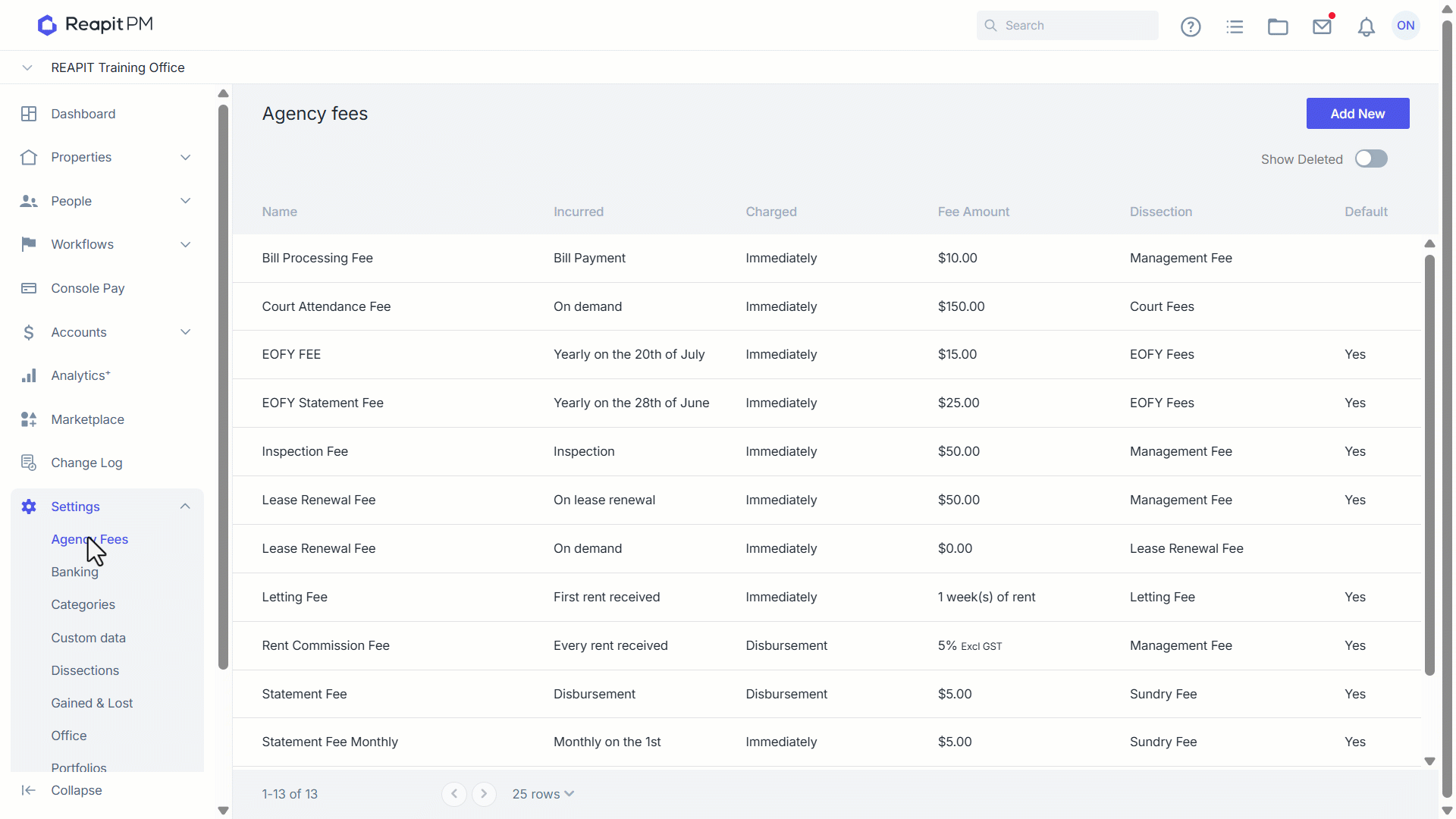Expand the REAPIT Training Office selector
The width and height of the screenshot is (1456, 819).
(27, 67)
